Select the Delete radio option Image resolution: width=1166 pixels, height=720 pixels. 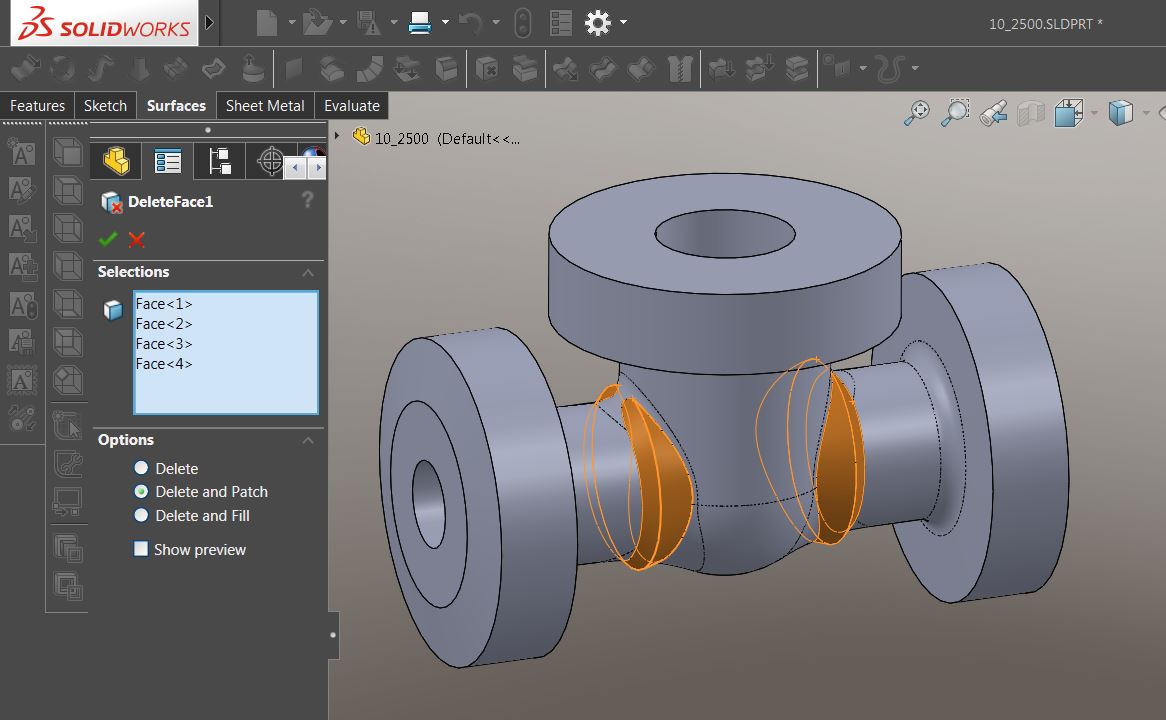tap(141, 468)
